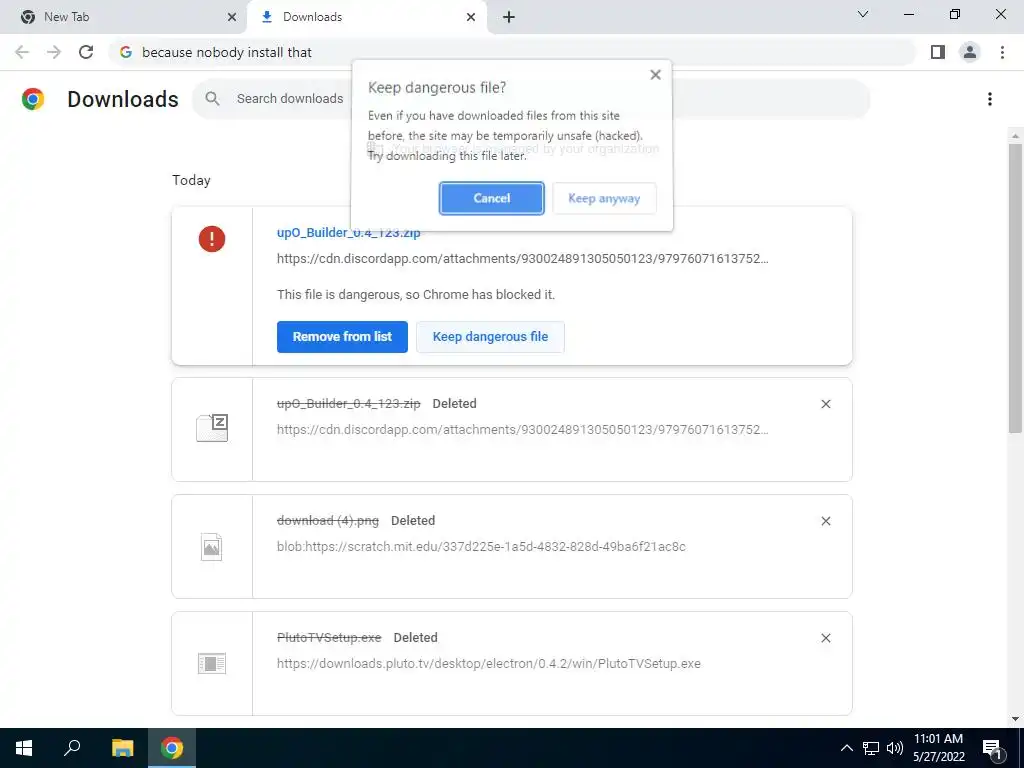Switch to the New Tab tab
Image resolution: width=1024 pixels, height=768 pixels.
124,17
